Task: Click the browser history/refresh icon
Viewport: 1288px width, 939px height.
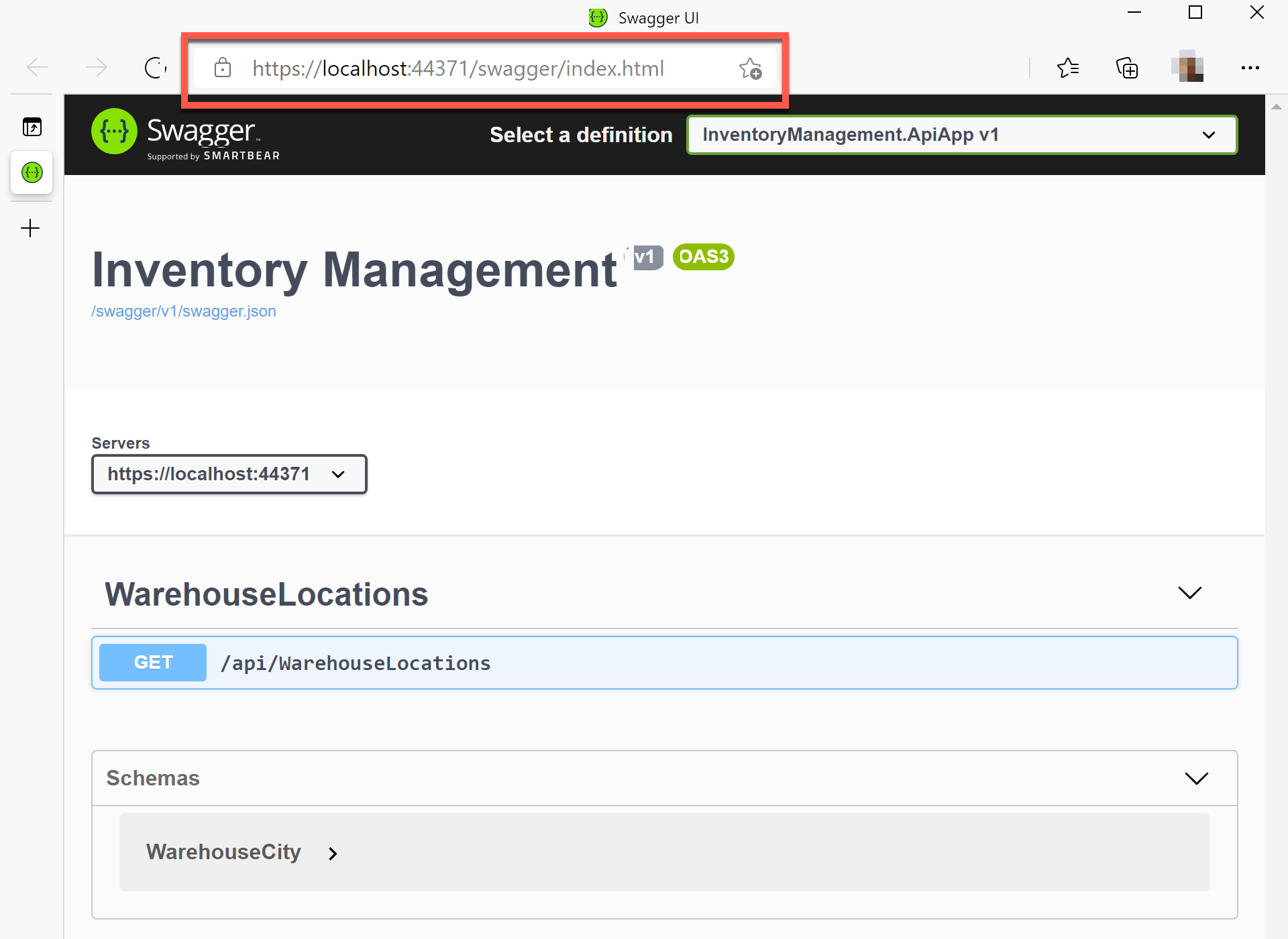Action: coord(155,68)
